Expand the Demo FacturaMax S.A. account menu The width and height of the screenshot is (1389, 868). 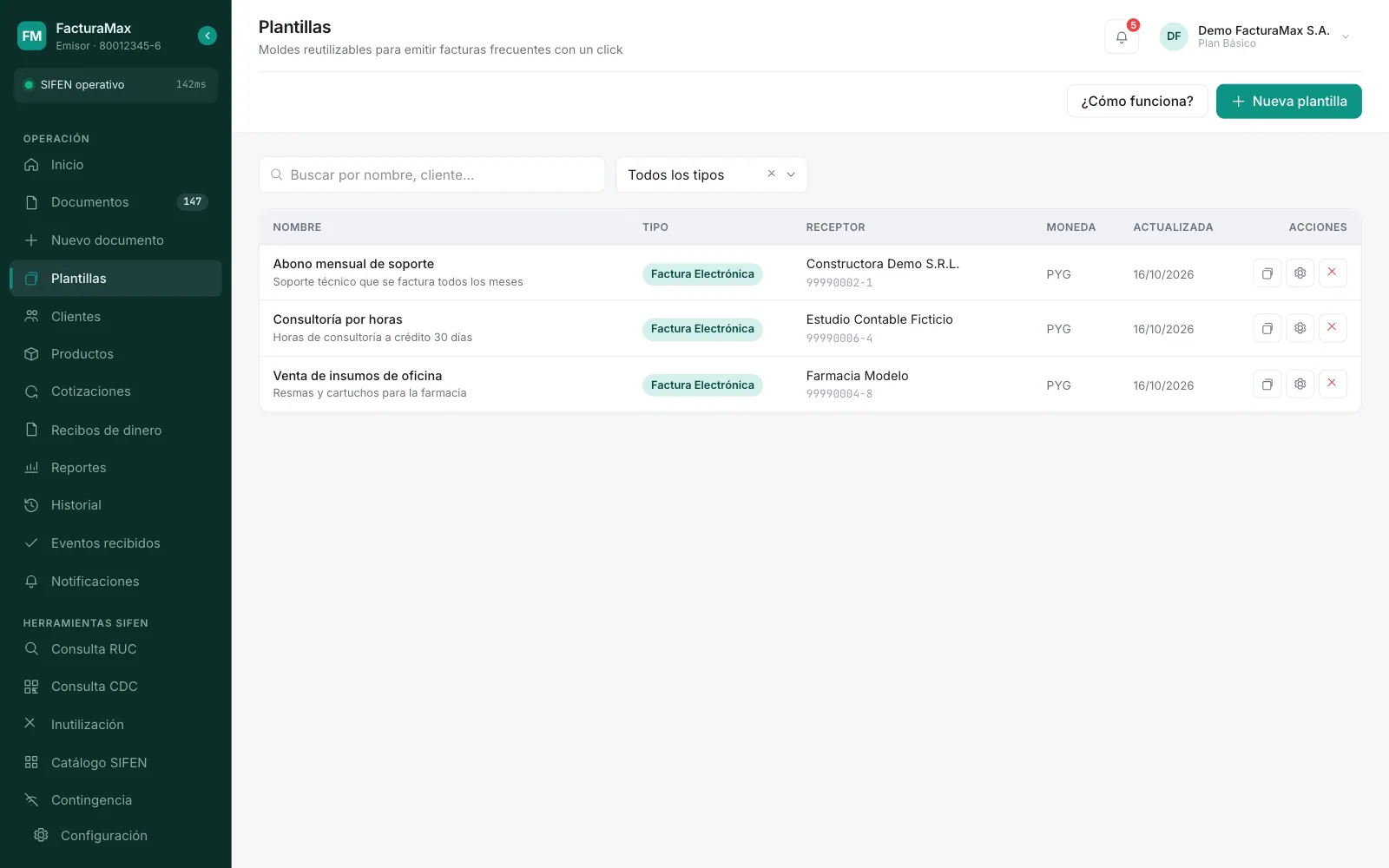click(x=1346, y=36)
